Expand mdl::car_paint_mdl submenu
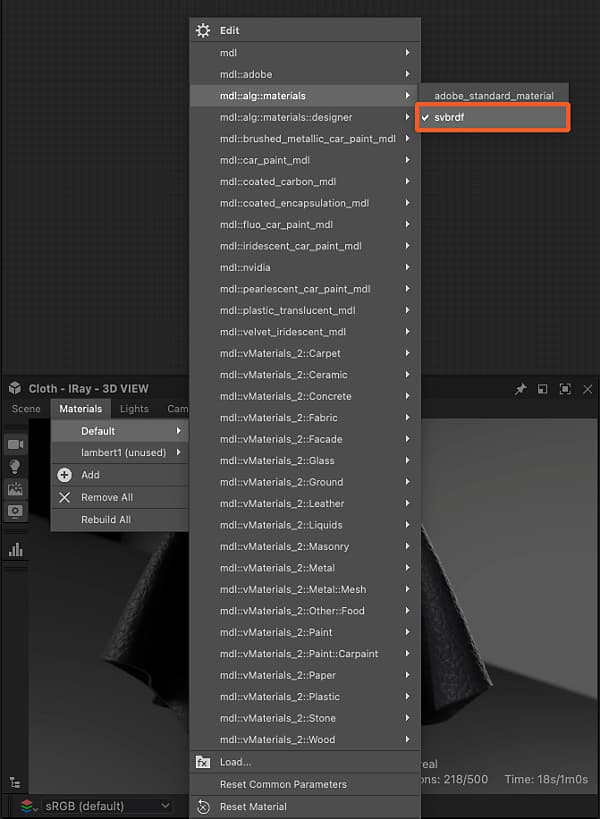Viewport: 600px width, 819px height. pyautogui.click(x=305, y=160)
